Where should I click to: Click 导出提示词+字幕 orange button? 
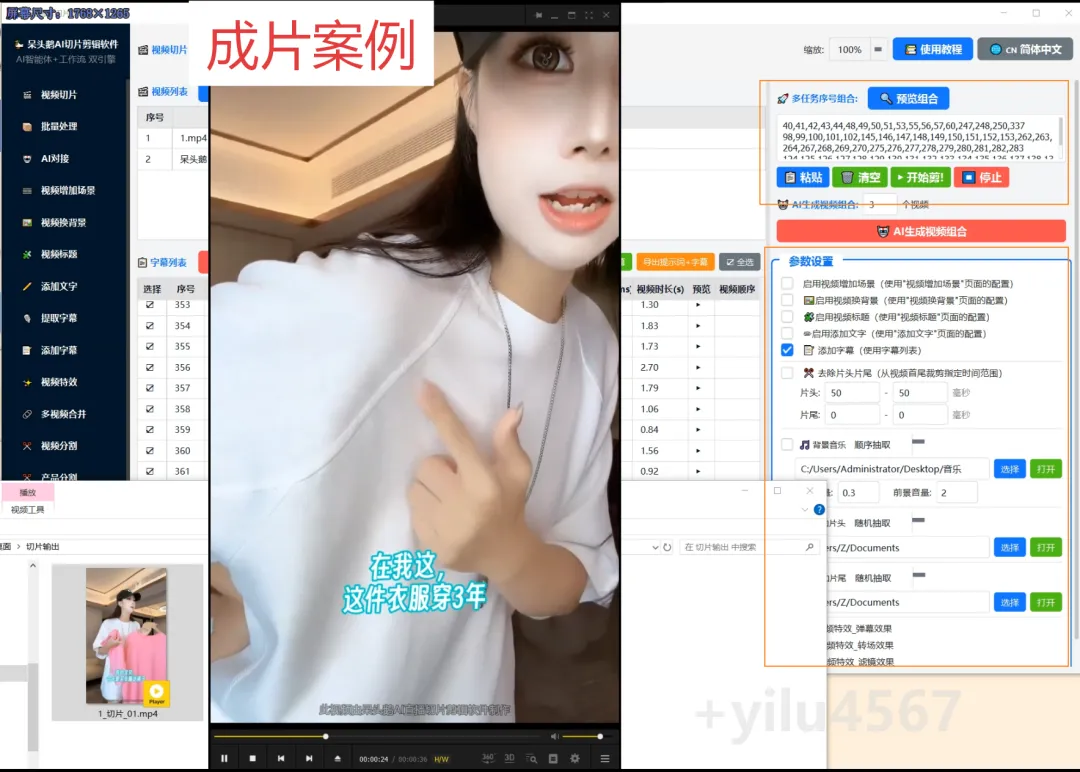pos(675,262)
